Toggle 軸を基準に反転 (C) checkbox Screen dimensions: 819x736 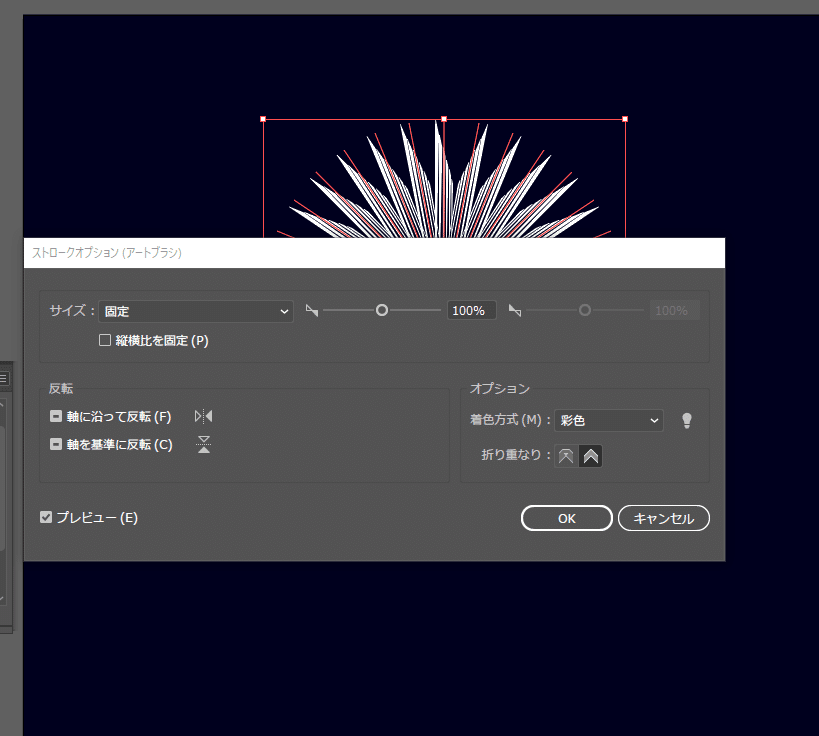(x=56, y=445)
